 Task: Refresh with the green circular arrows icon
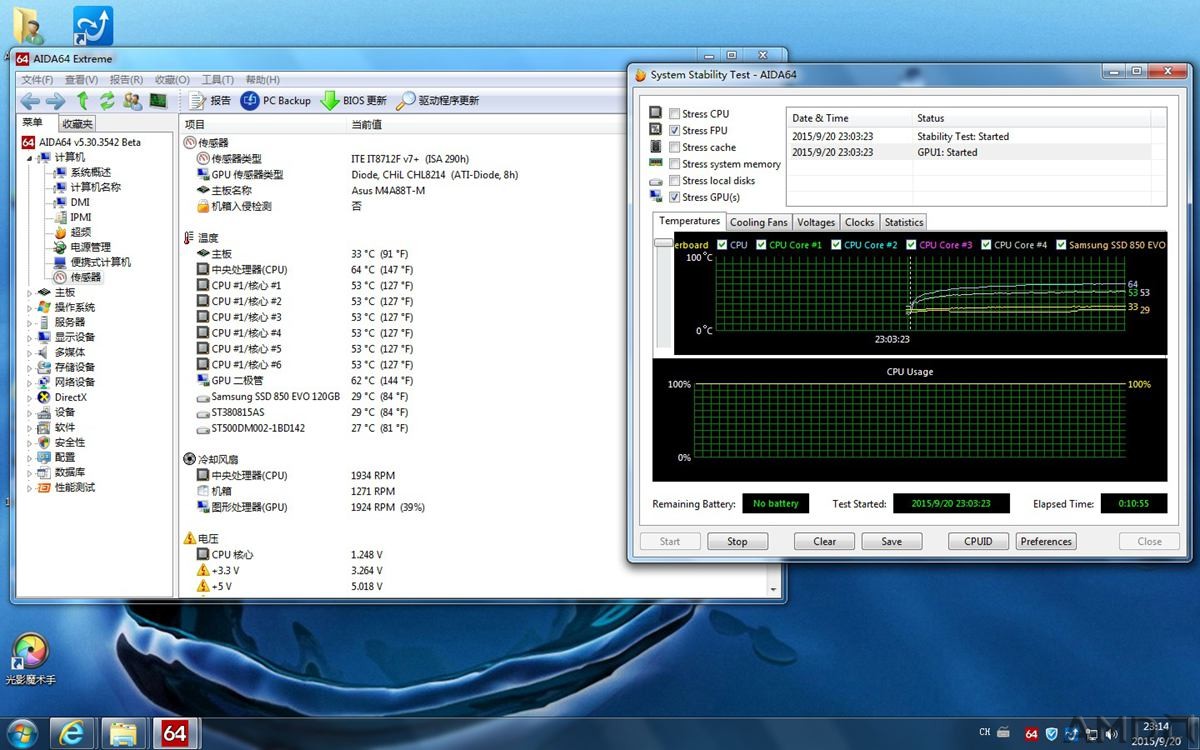[x=106, y=101]
